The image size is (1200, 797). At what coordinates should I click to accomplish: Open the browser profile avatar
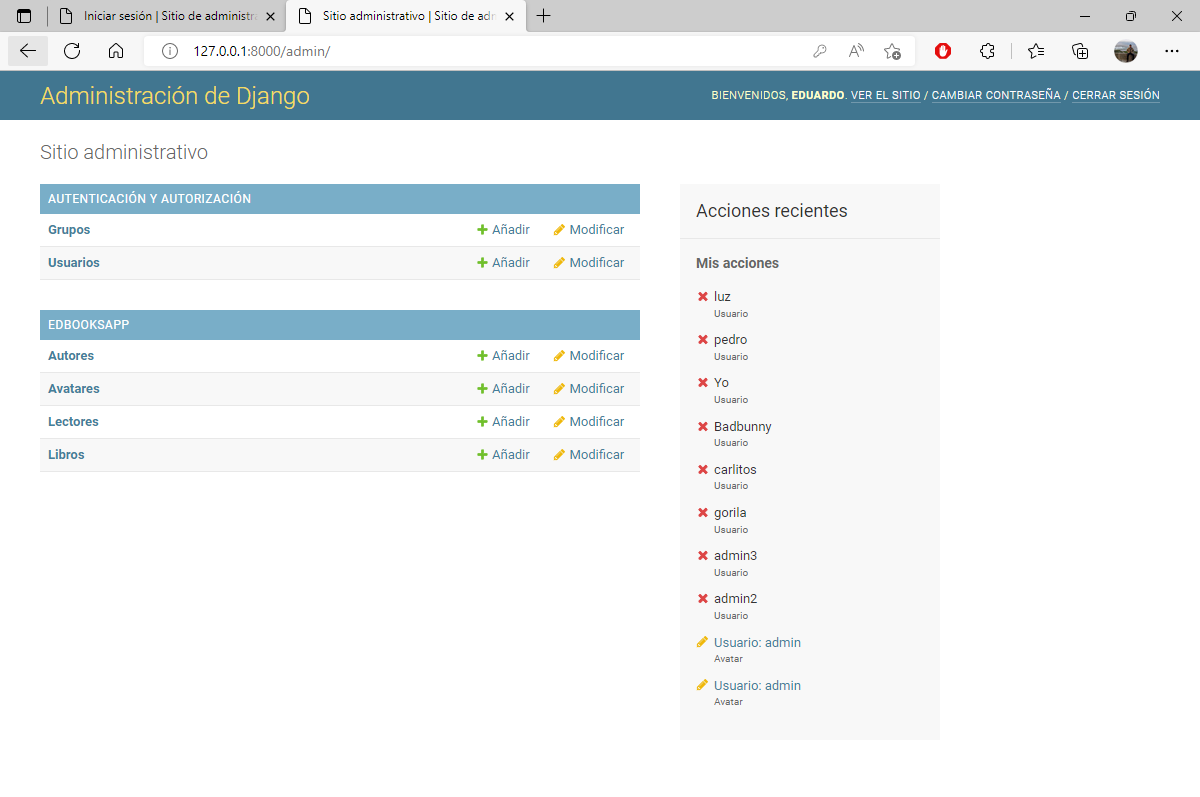1126,51
